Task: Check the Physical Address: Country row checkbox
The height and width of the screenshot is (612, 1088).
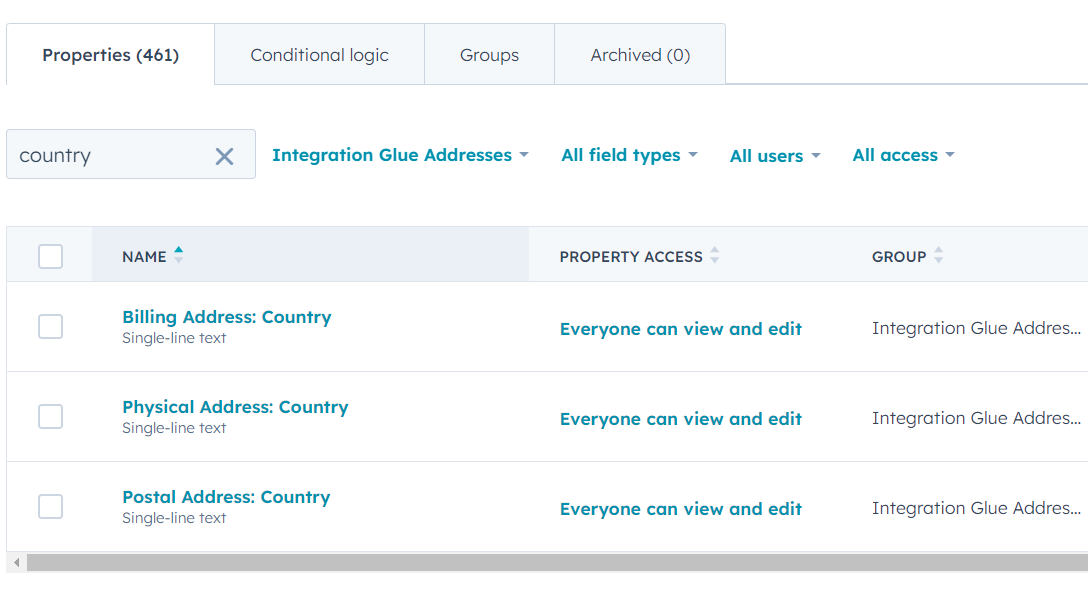Action: pos(50,417)
